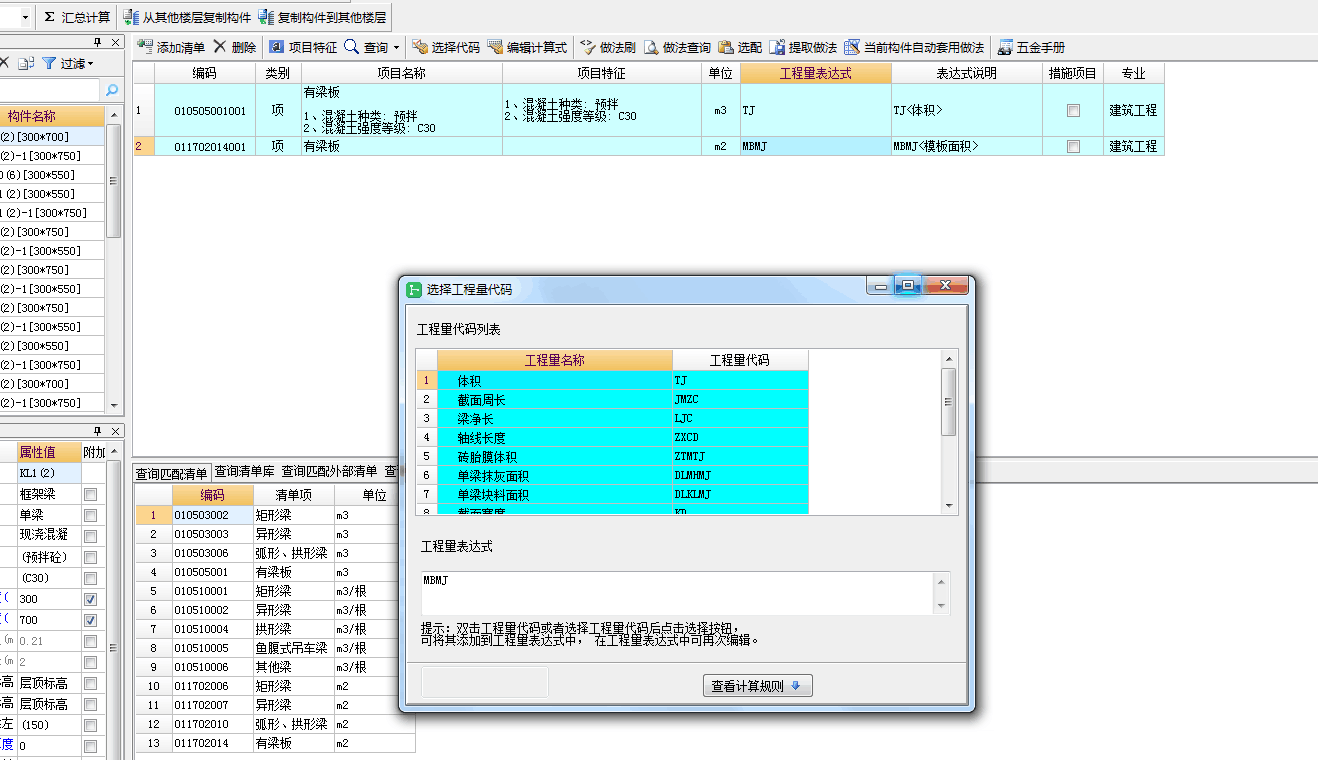Select 鱼腹式吊车梁 row in matched list
Viewport: 1318px width, 760px height.
pyautogui.click(x=275, y=648)
